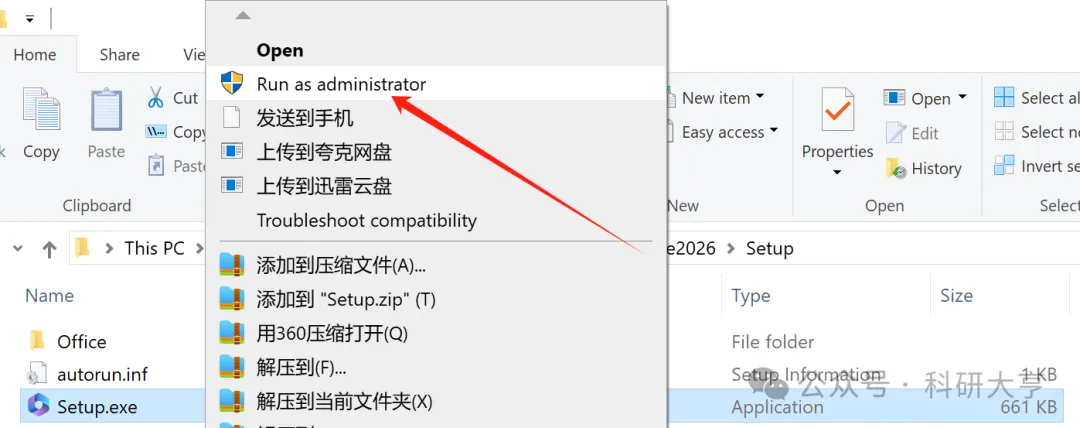Click the Edit icon in ribbon
The height and width of the screenshot is (428, 1080).
895,132
